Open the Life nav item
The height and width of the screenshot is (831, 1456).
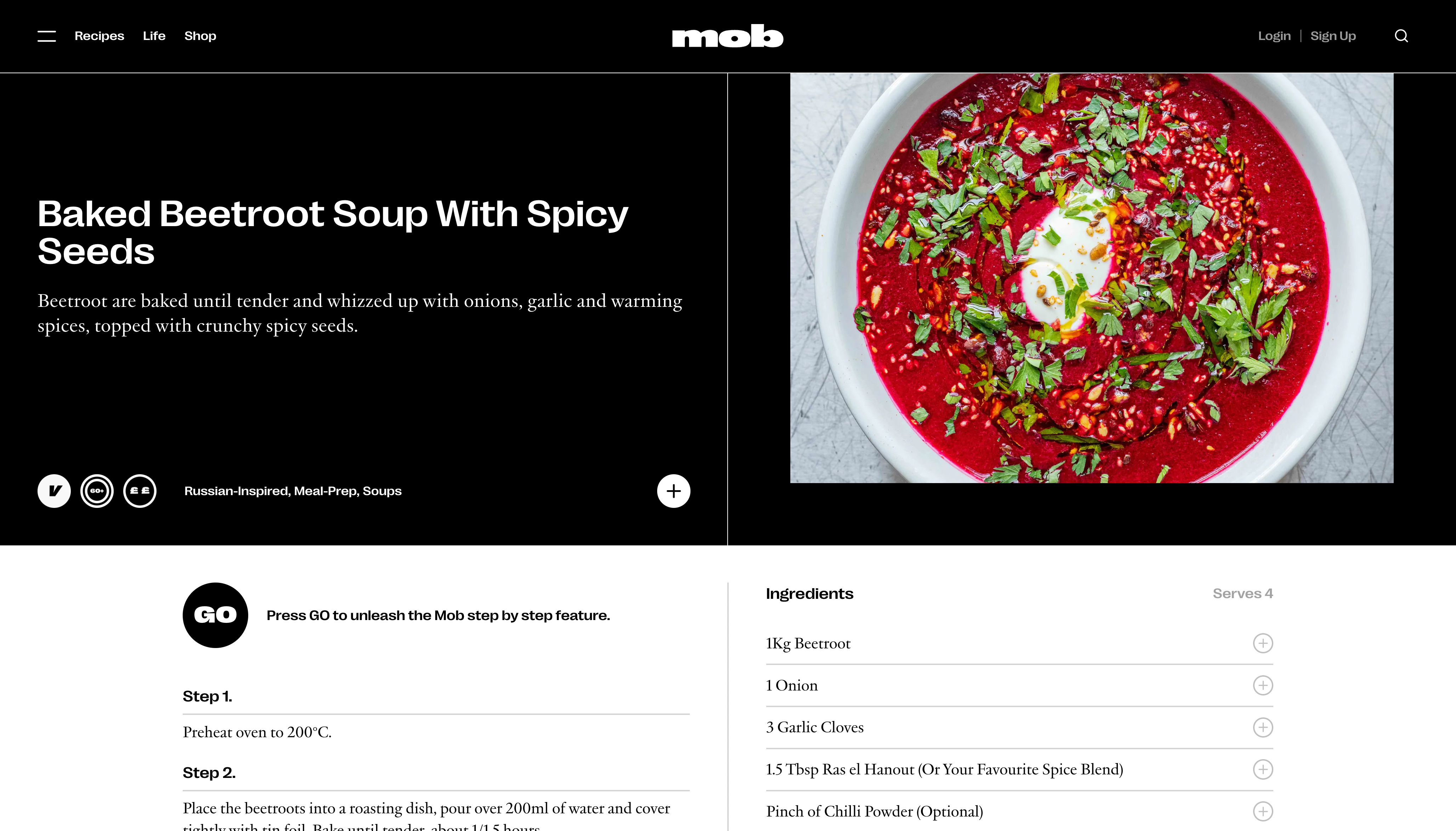(x=154, y=36)
